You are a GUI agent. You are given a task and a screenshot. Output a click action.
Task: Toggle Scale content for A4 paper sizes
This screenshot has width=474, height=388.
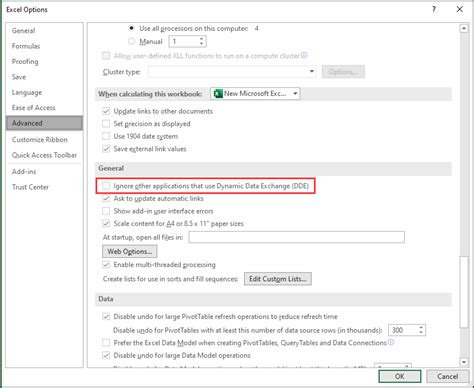point(106,223)
